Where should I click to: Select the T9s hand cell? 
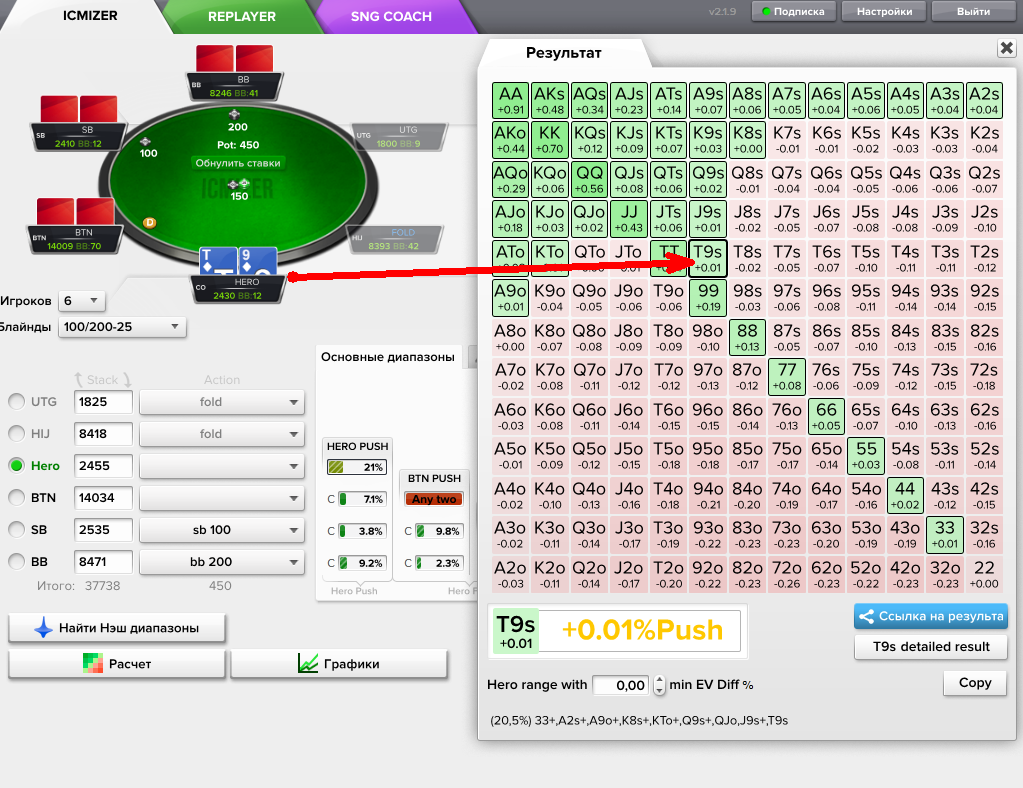pos(708,258)
